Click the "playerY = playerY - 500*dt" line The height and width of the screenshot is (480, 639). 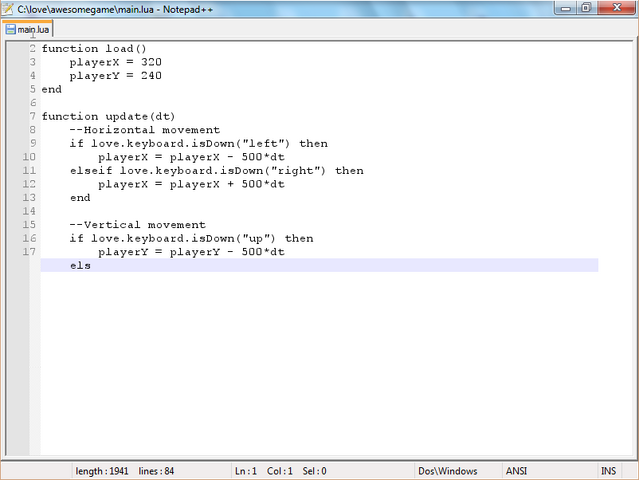point(191,252)
